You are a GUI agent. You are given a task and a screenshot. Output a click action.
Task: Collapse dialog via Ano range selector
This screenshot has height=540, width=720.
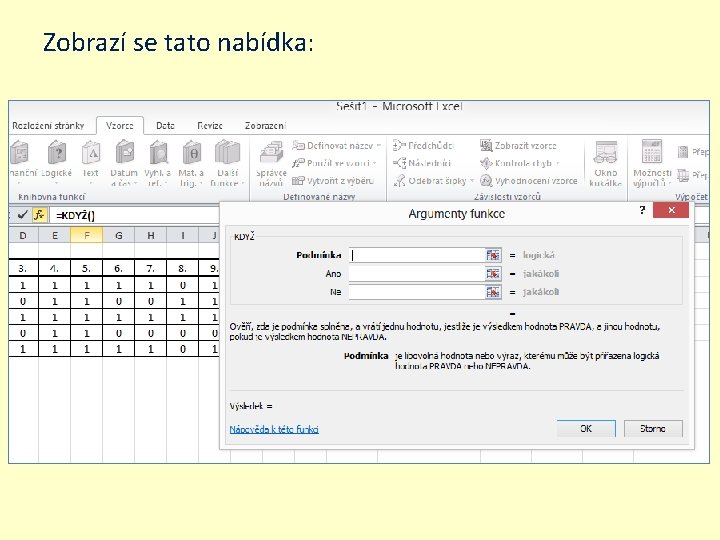click(493, 274)
